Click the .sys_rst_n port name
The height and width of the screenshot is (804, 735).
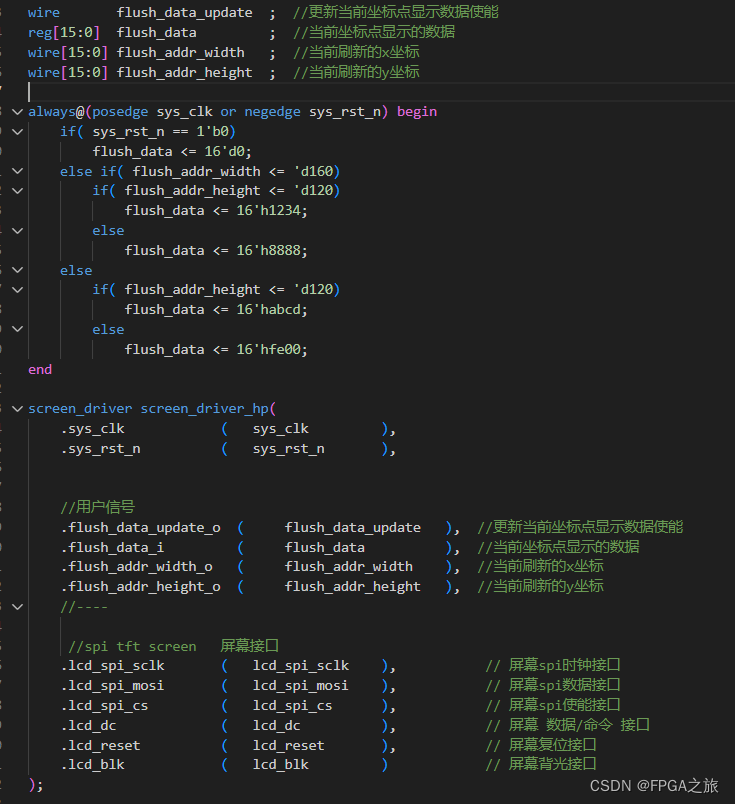pos(101,449)
